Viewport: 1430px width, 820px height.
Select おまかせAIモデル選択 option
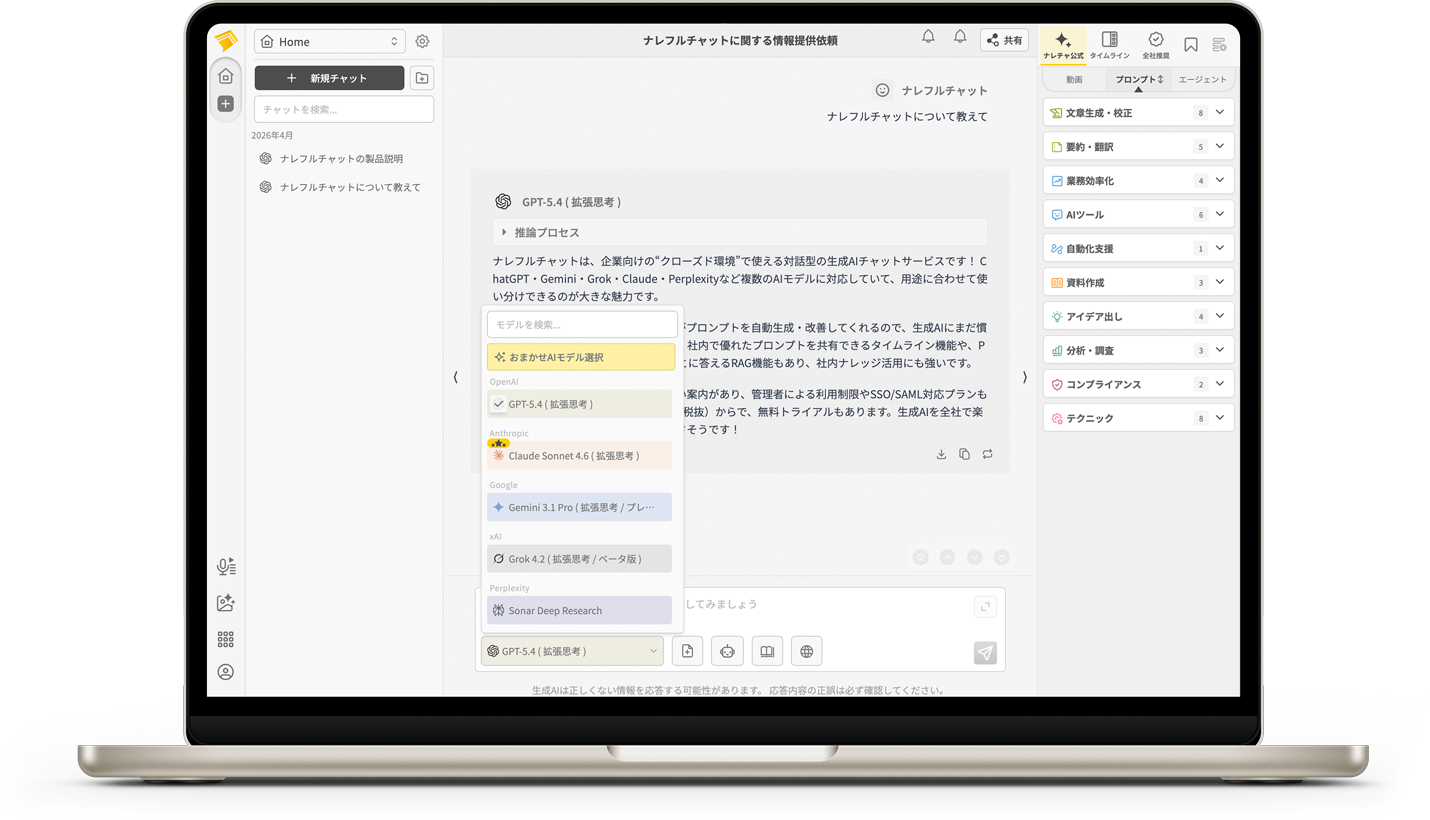click(581, 357)
